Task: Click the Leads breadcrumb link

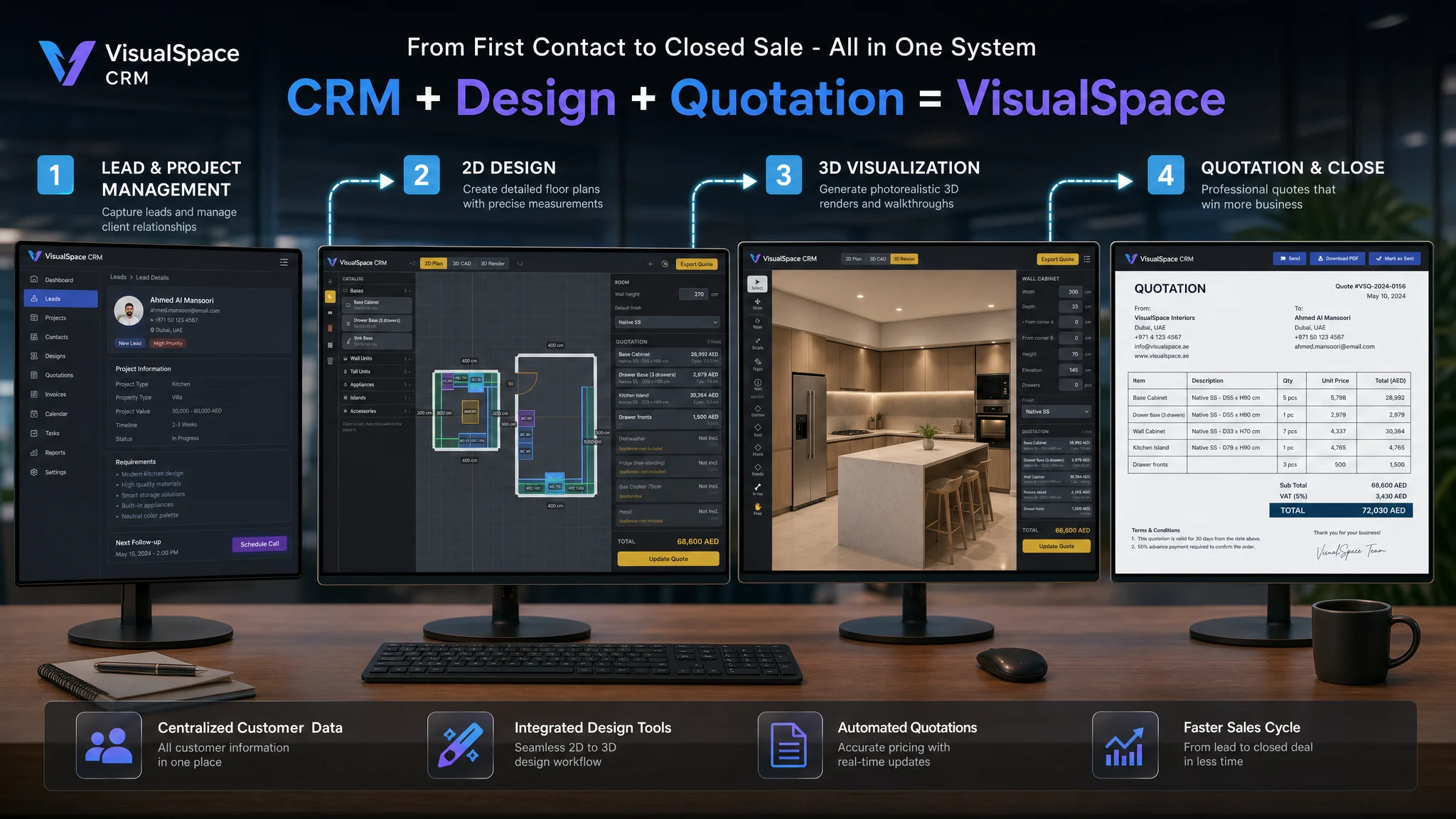Action: [118, 277]
